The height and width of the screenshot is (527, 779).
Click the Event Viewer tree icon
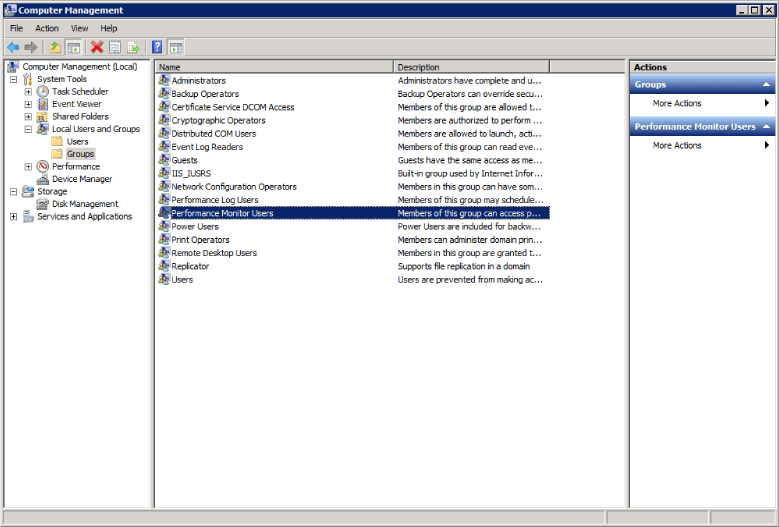(43, 104)
